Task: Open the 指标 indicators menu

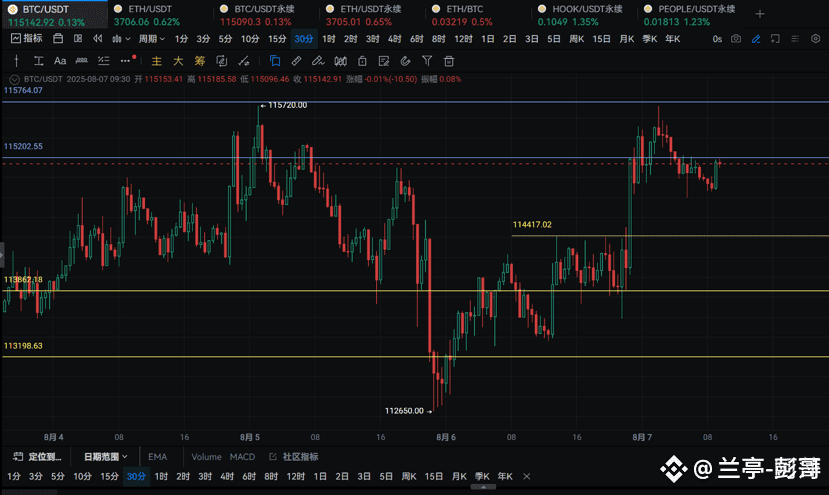Action: [26, 39]
